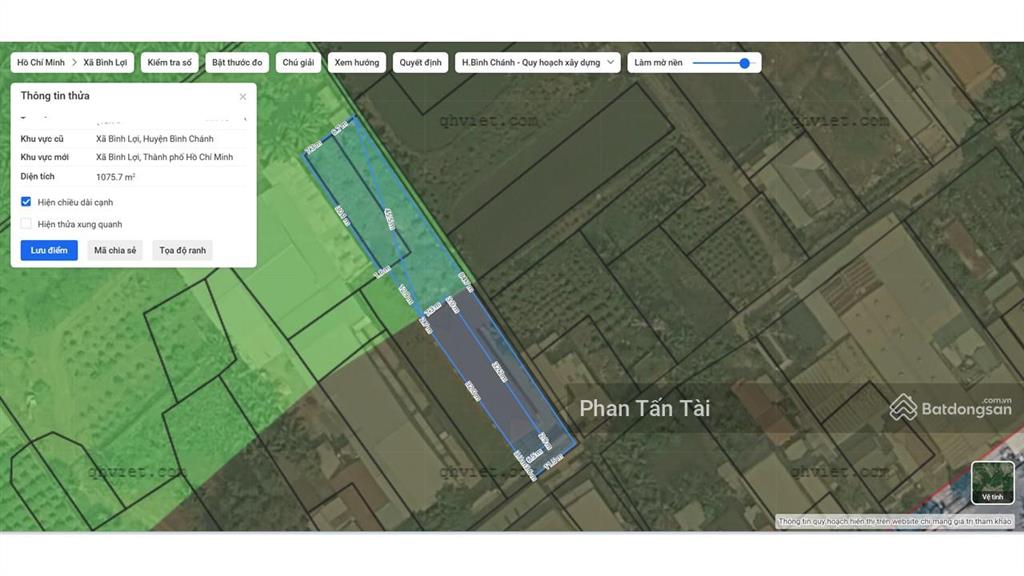Open Tọa độ ranh boundary coordinates
1024x576 pixels.
(182, 250)
